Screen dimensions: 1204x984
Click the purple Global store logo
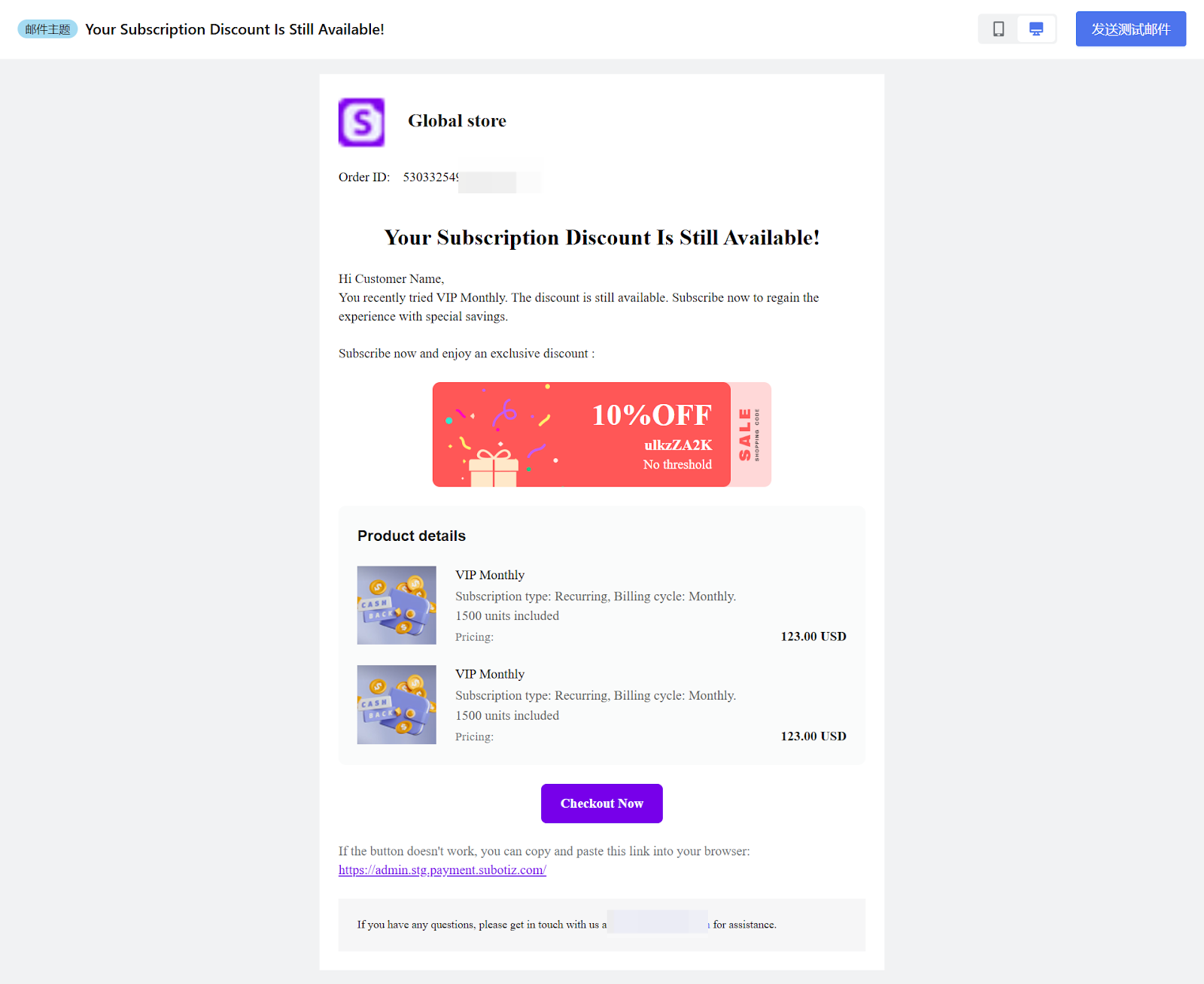pos(361,122)
